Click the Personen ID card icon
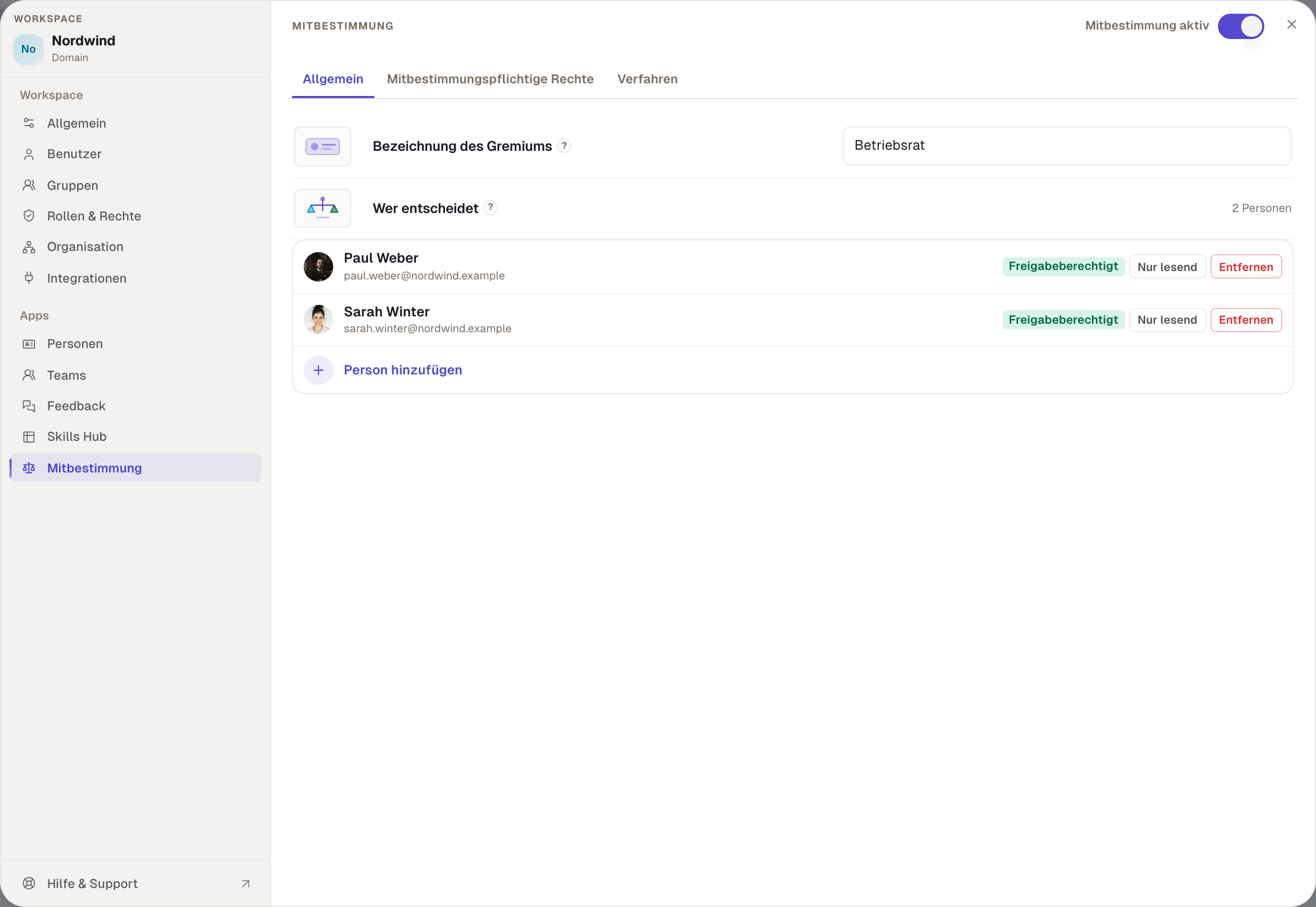 [x=29, y=344]
